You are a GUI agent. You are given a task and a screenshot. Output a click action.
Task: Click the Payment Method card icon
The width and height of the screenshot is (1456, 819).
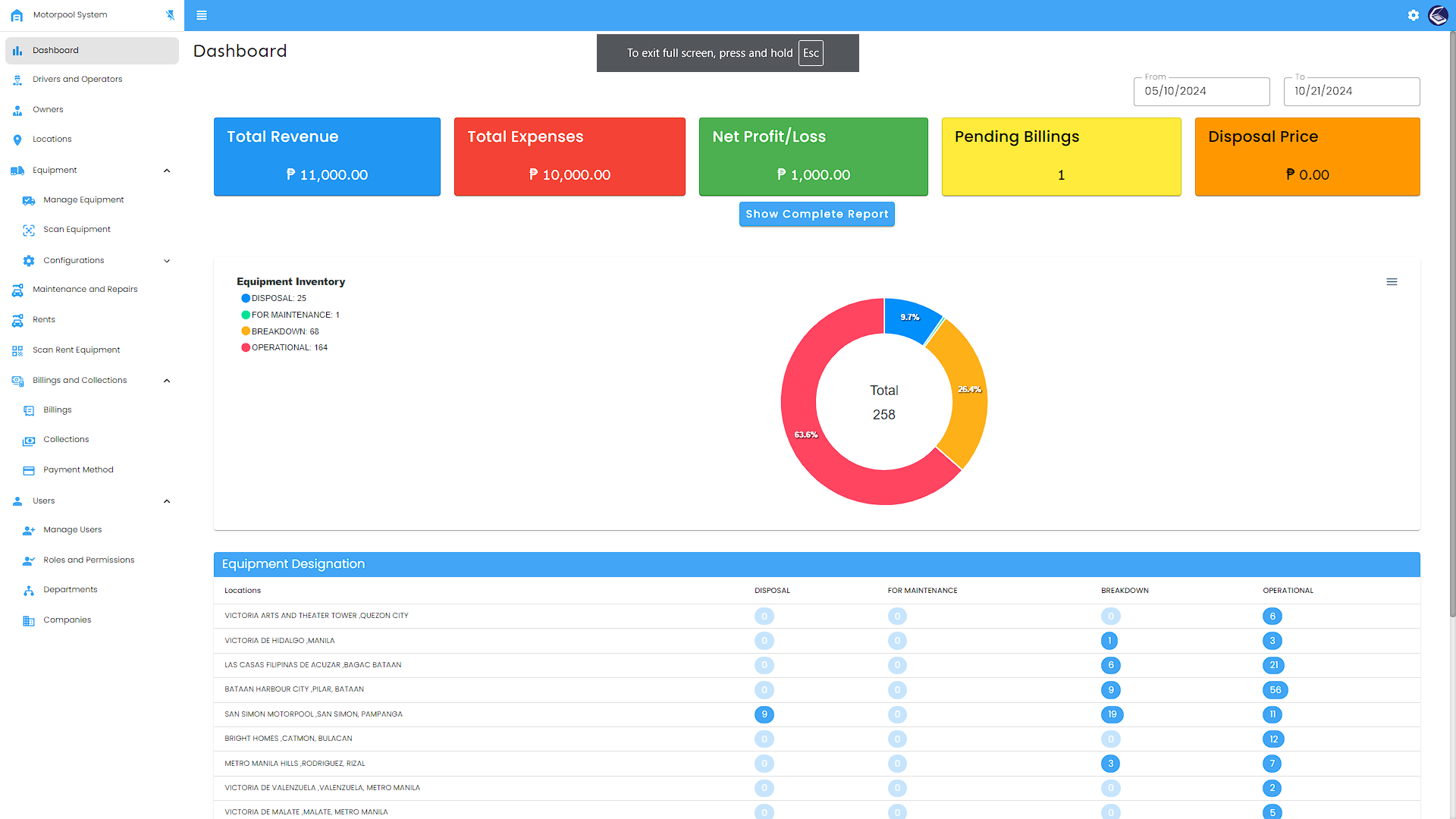[x=29, y=470]
